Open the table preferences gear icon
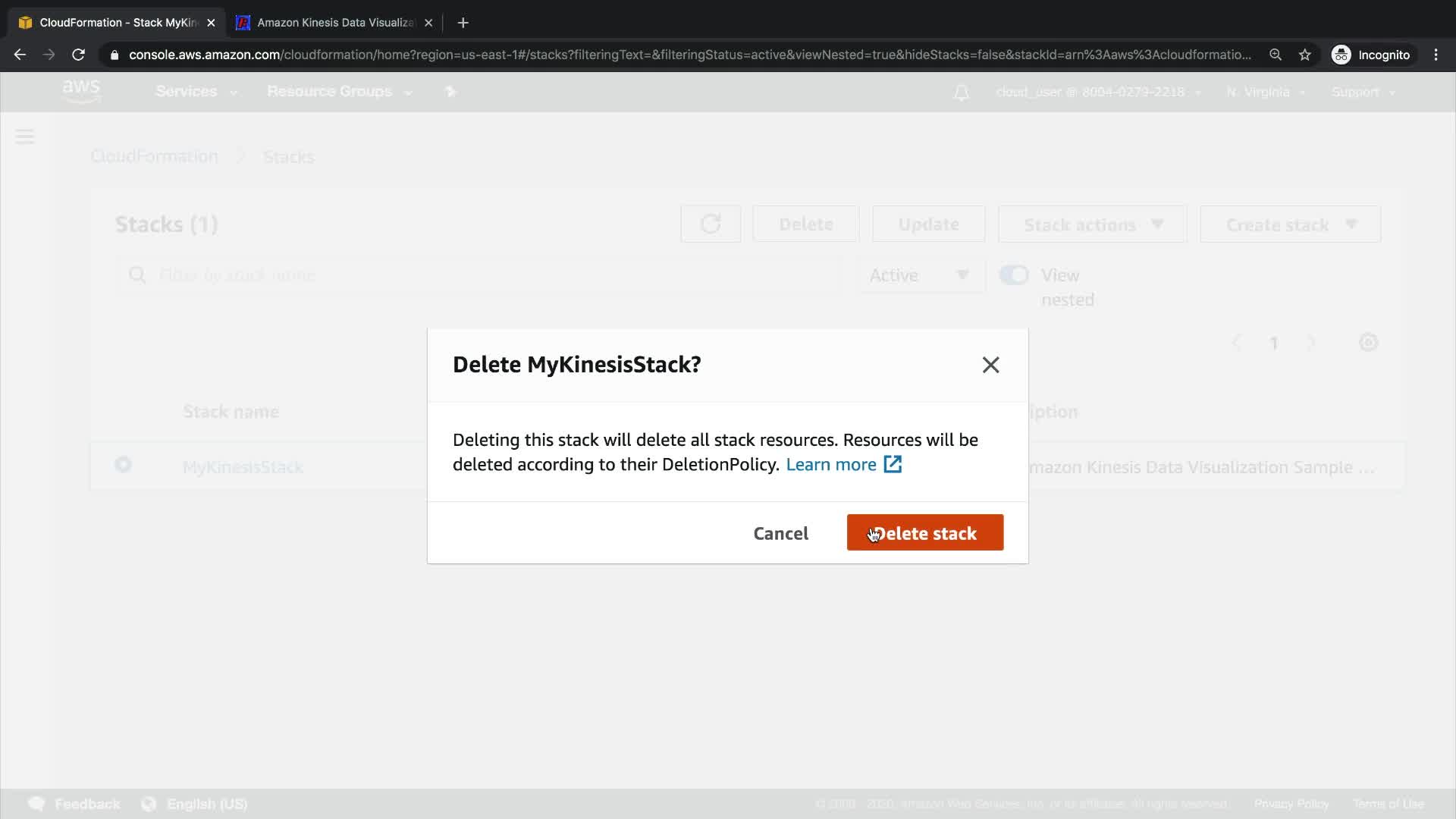Viewport: 1456px width, 819px height. (1368, 343)
